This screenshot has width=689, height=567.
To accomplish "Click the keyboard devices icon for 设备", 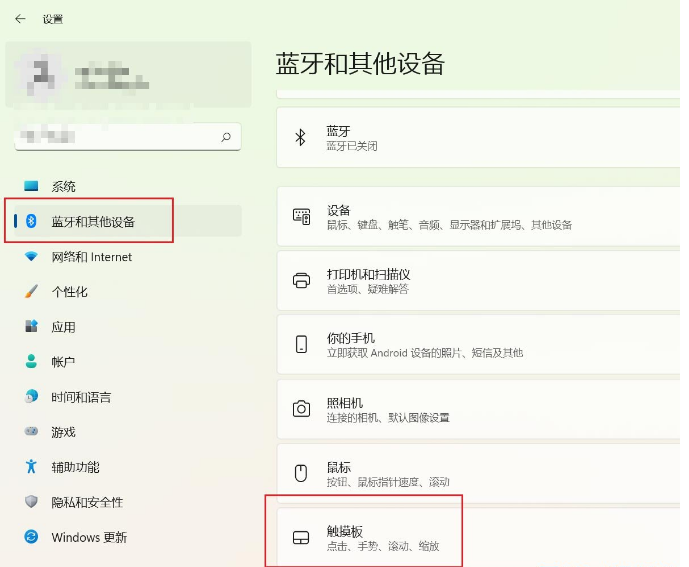I will point(301,217).
